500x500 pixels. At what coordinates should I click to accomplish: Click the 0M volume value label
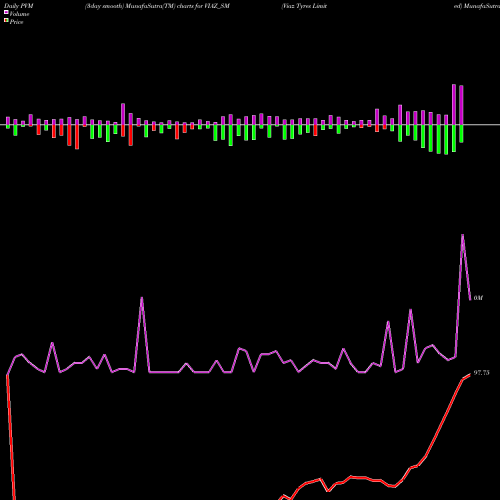478,298
